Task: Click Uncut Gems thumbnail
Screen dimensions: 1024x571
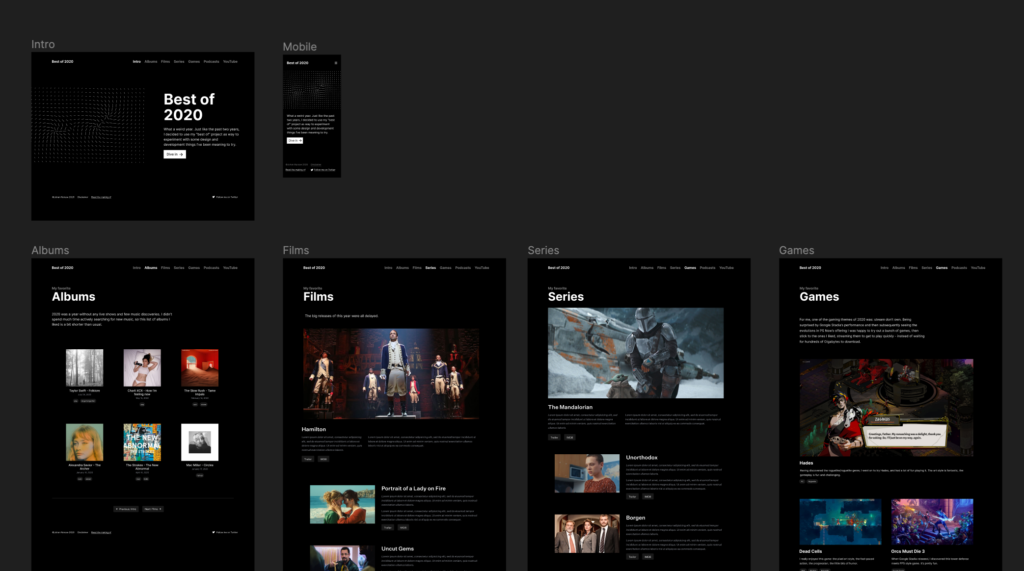Action: pos(342,558)
